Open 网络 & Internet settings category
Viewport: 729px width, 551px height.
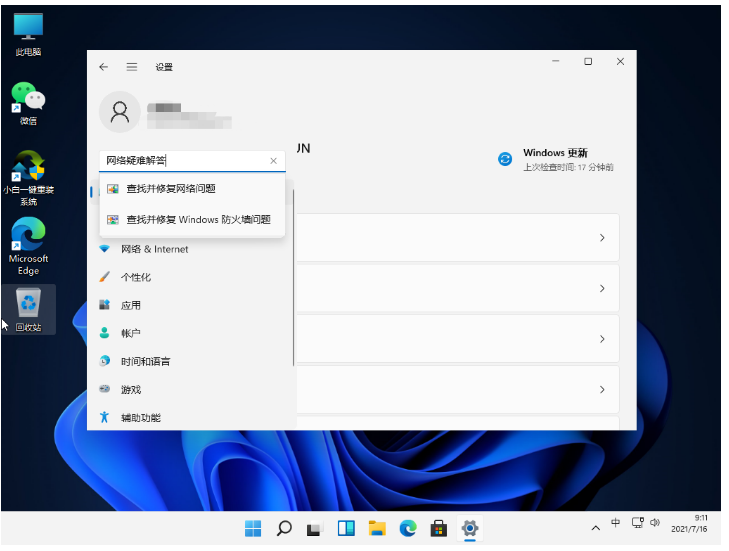[x=154, y=249]
